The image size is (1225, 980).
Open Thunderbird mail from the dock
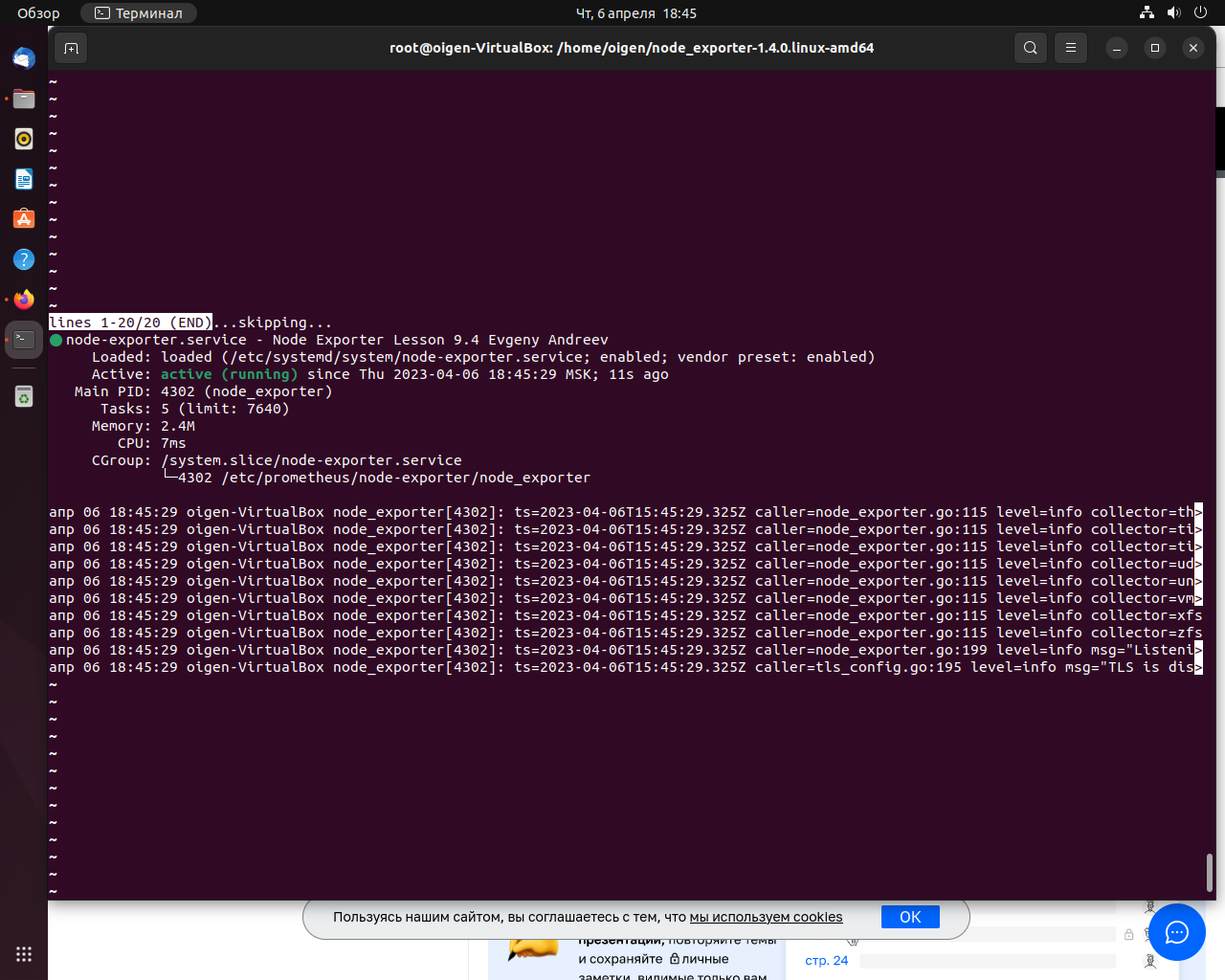[x=23, y=58]
